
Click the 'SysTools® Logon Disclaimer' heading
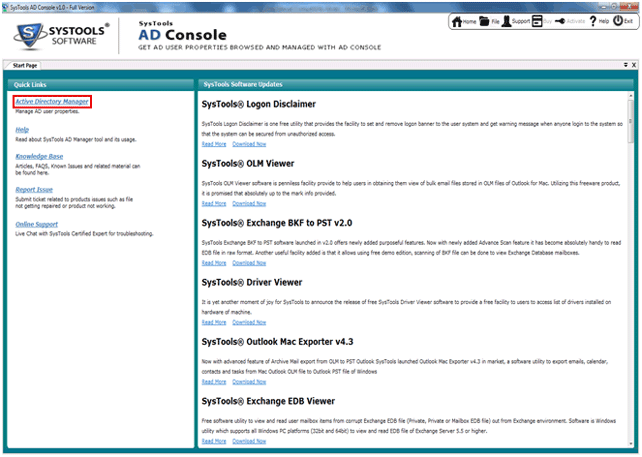click(258, 104)
